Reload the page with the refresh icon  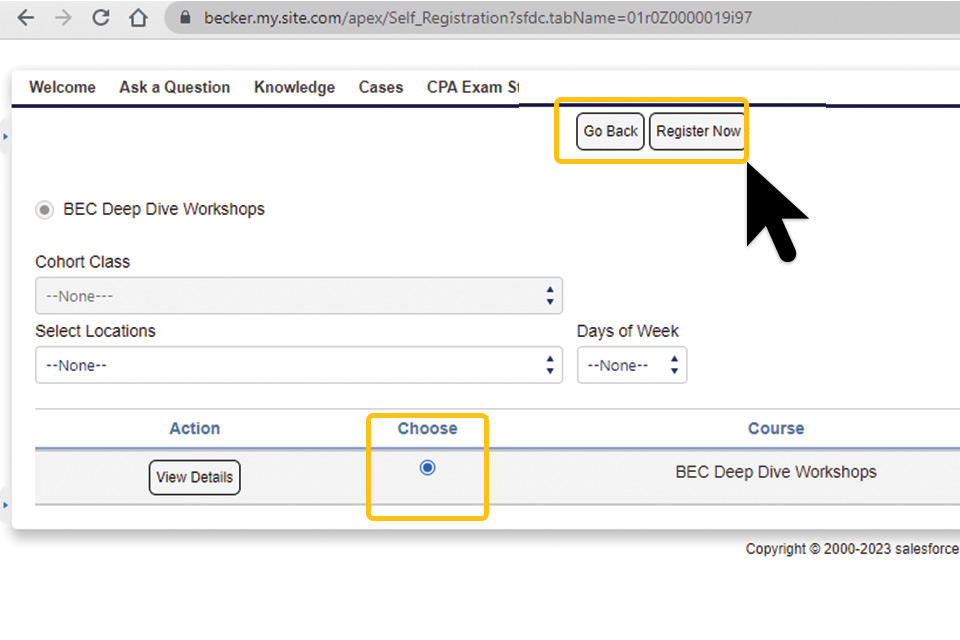101,18
